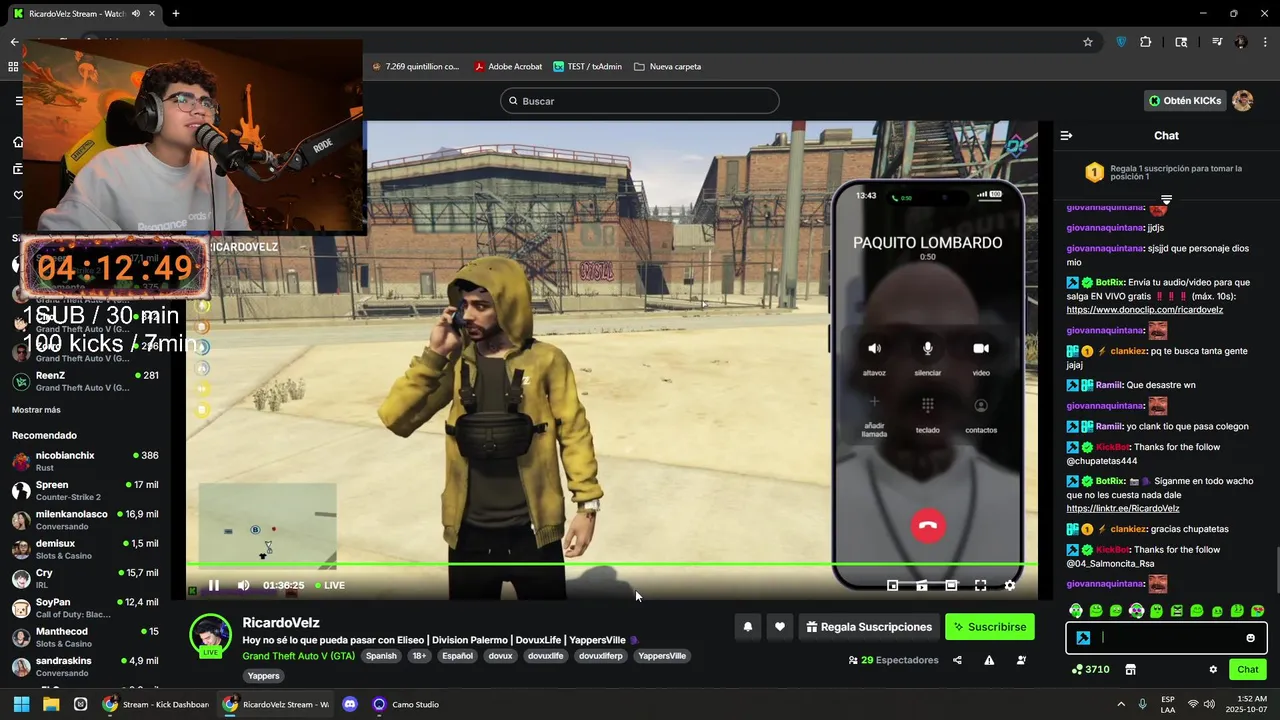Image resolution: width=1280 pixels, height=720 pixels.
Task: Open linktr.ee/RicardoVelz link in chat
Action: coord(1123,508)
